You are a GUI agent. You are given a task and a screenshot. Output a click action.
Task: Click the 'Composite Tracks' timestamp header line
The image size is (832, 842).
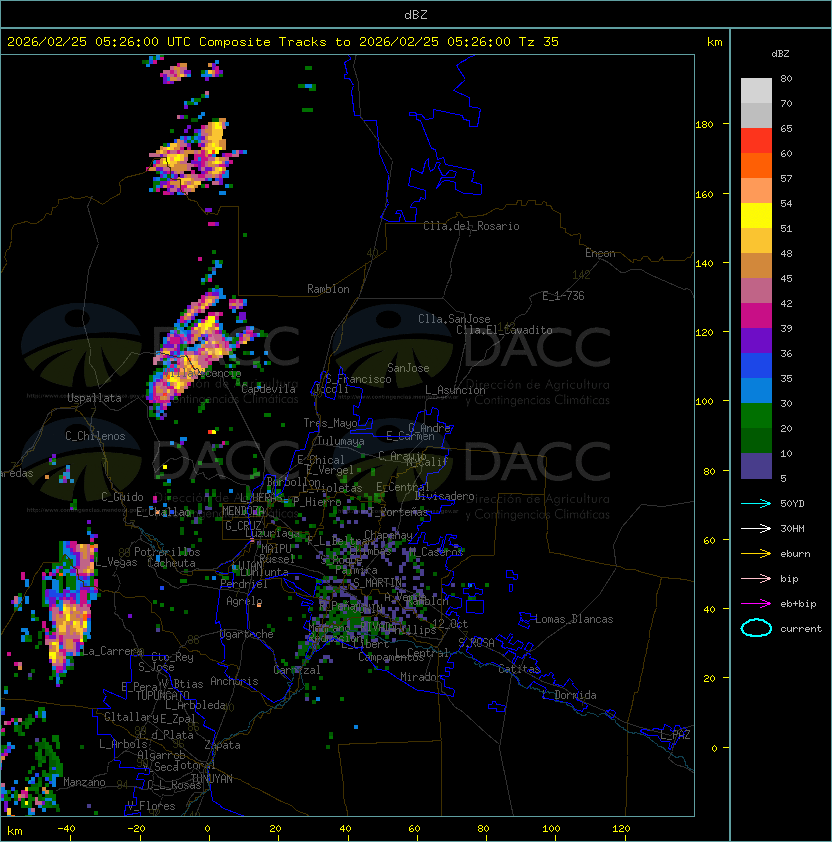point(283,42)
